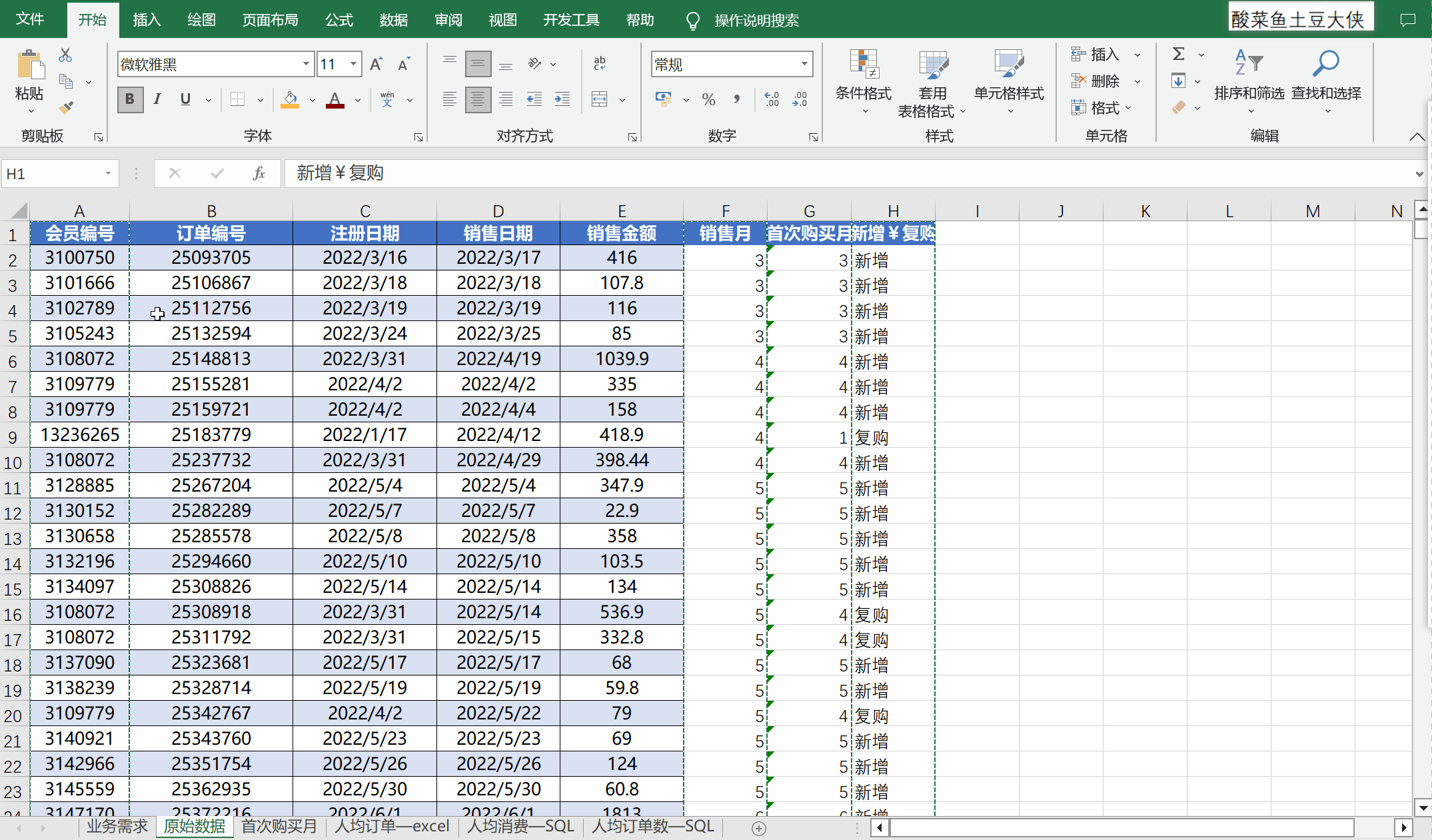
Task: Click Insert Function fx icon
Action: click(259, 174)
